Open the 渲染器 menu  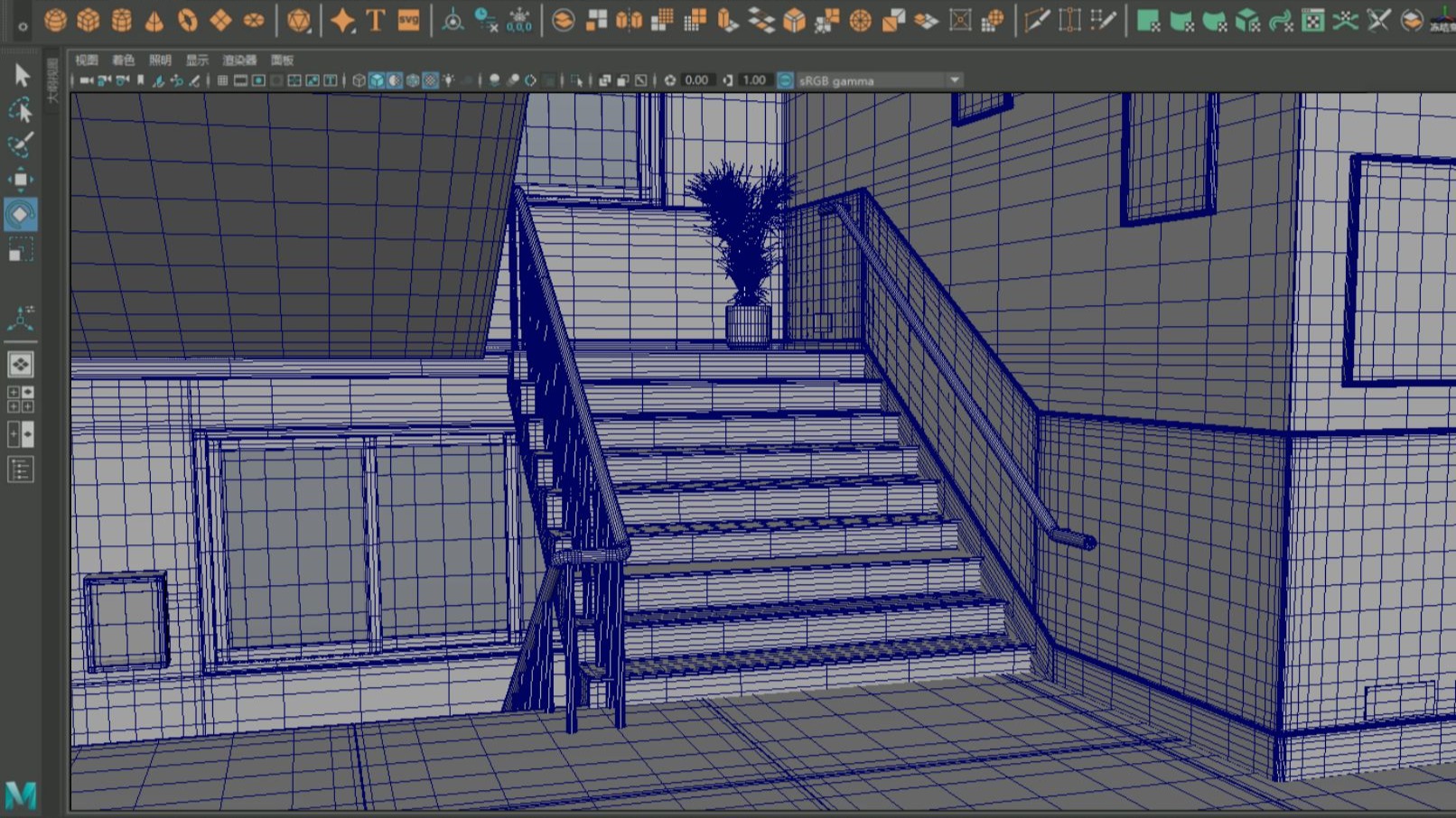(240, 60)
